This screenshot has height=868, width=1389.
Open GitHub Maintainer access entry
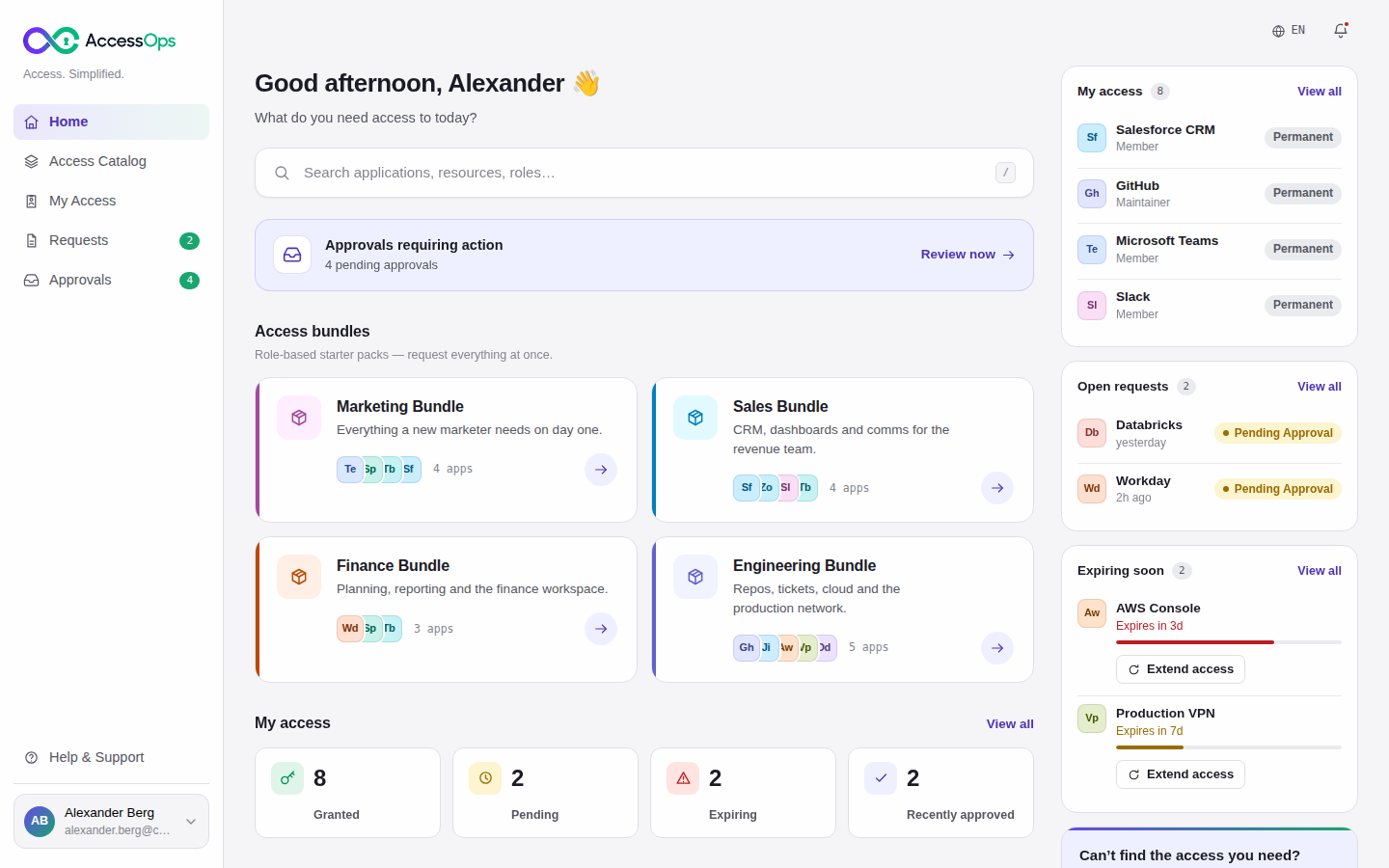coord(1210,194)
